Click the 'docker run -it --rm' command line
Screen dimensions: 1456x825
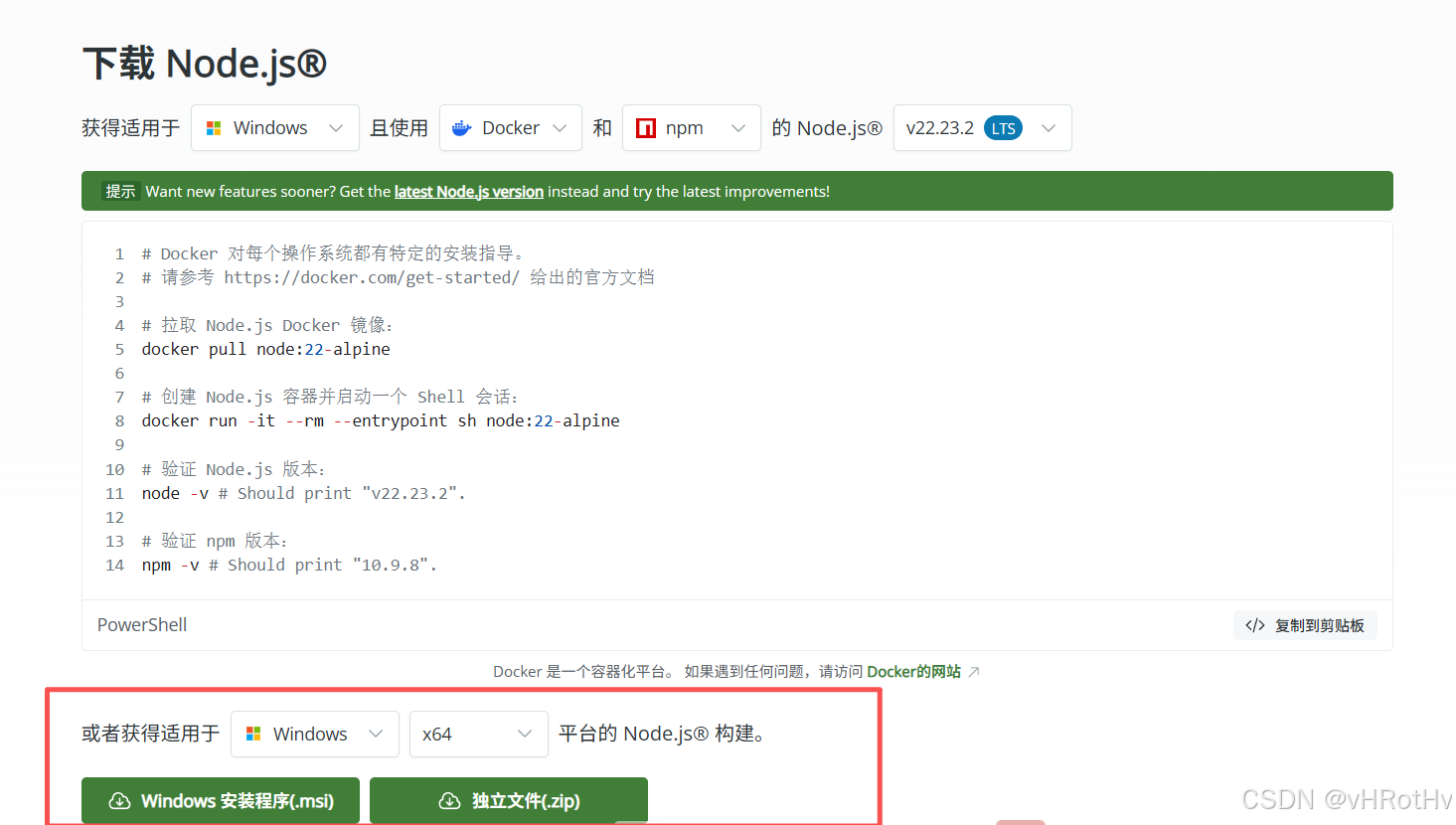point(381,421)
